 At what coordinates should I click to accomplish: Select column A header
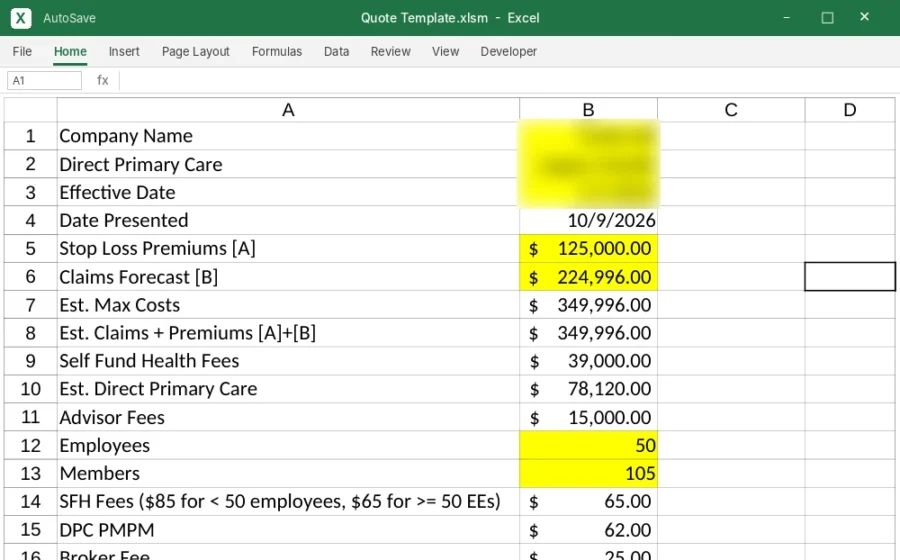[x=288, y=110]
